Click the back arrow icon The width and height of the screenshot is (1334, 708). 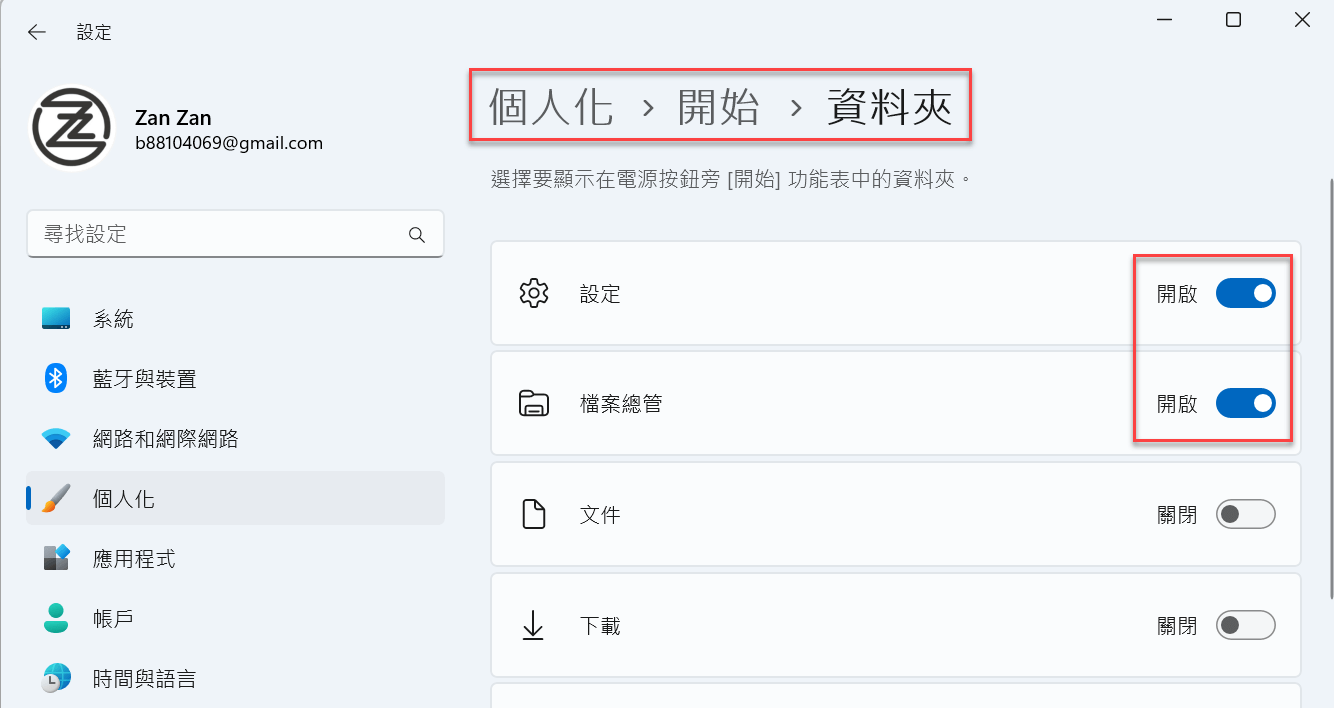[x=37, y=32]
